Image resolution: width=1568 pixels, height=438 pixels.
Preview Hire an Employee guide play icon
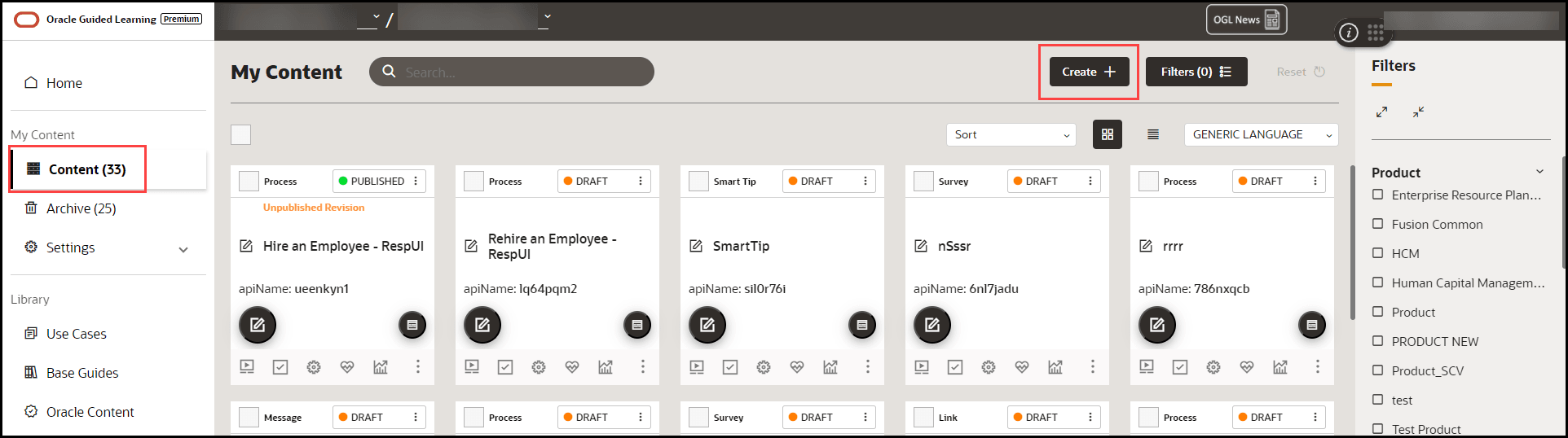tap(247, 367)
